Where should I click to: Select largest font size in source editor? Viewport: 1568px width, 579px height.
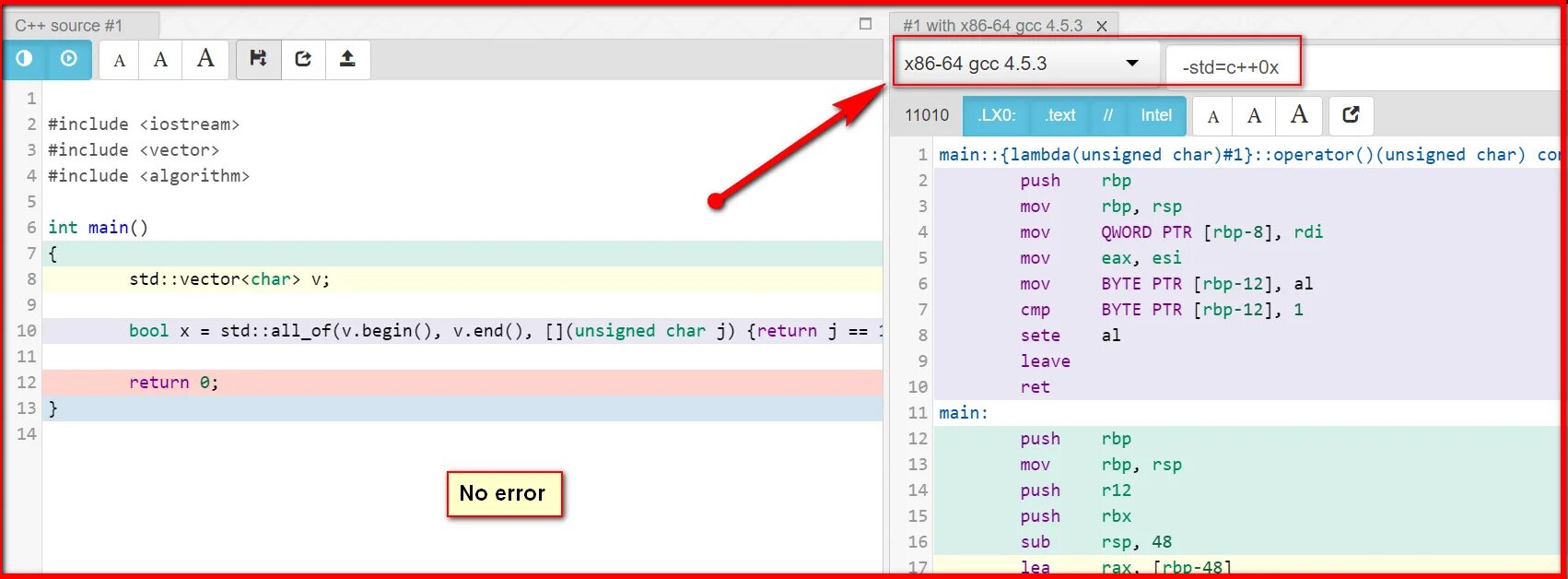(x=205, y=60)
